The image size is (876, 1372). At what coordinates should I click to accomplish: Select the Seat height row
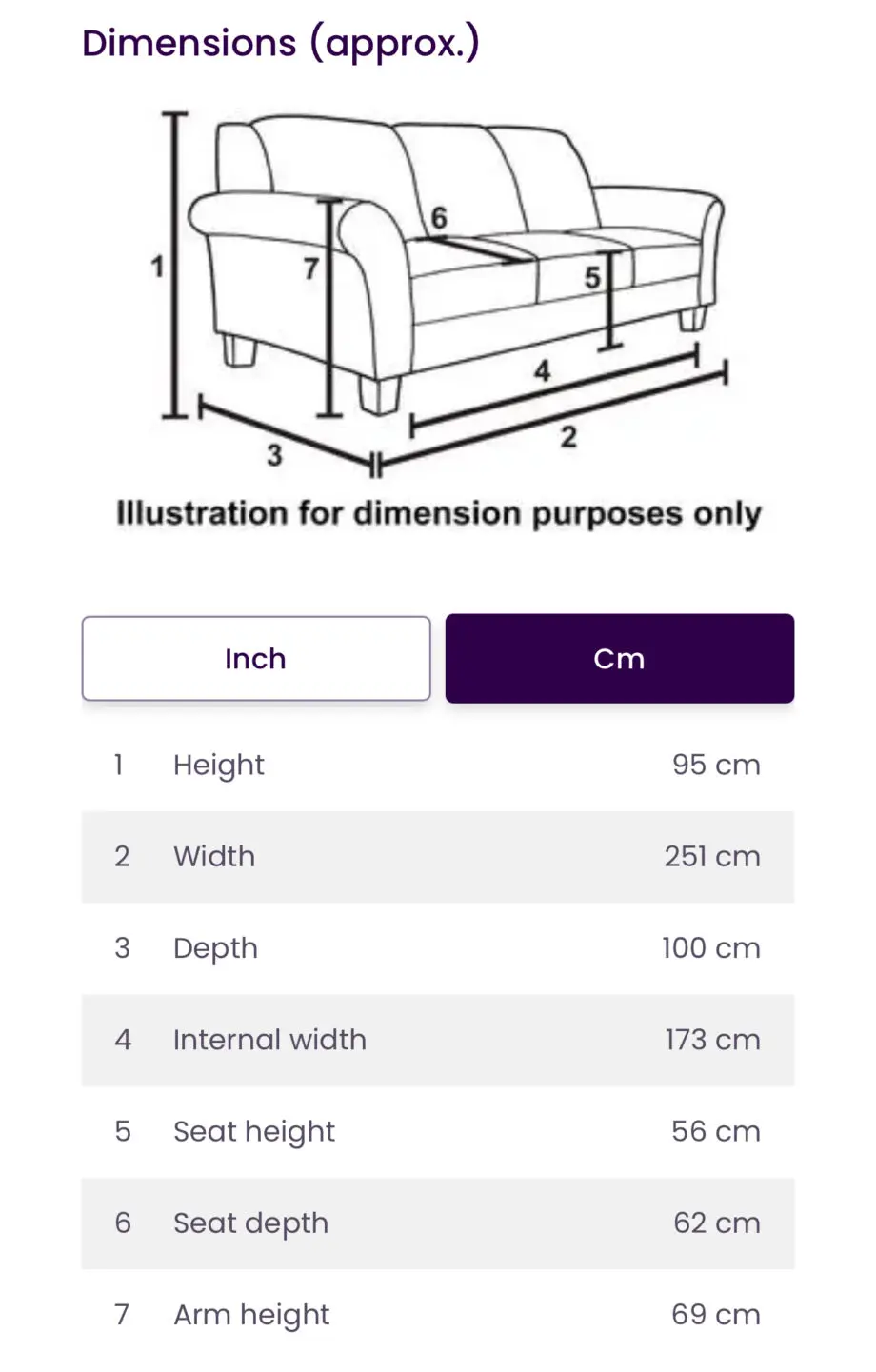[438, 1132]
